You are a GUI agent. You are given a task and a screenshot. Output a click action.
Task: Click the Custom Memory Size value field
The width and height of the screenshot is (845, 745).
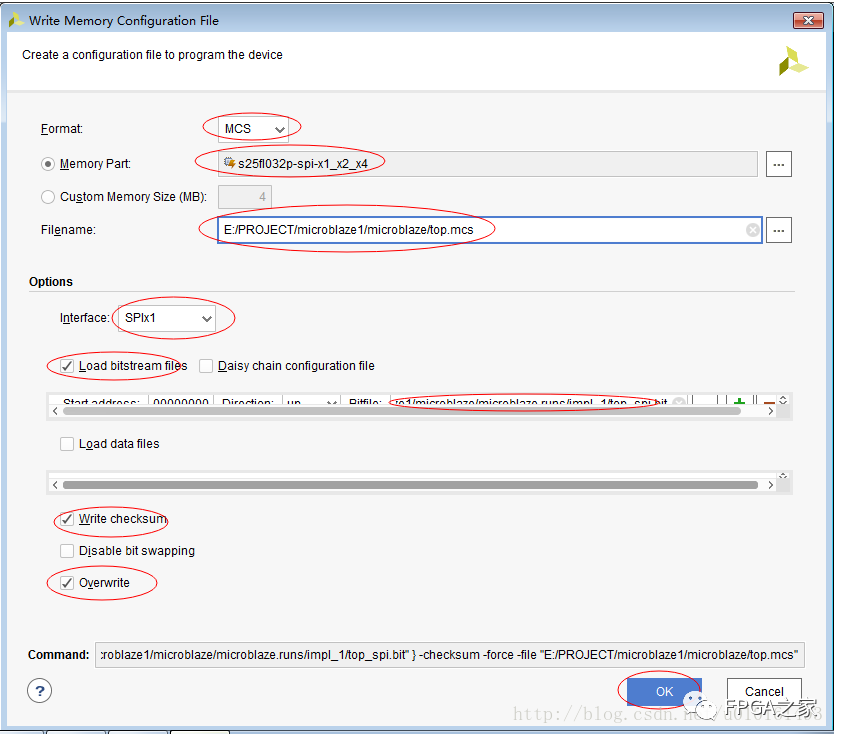pos(245,197)
